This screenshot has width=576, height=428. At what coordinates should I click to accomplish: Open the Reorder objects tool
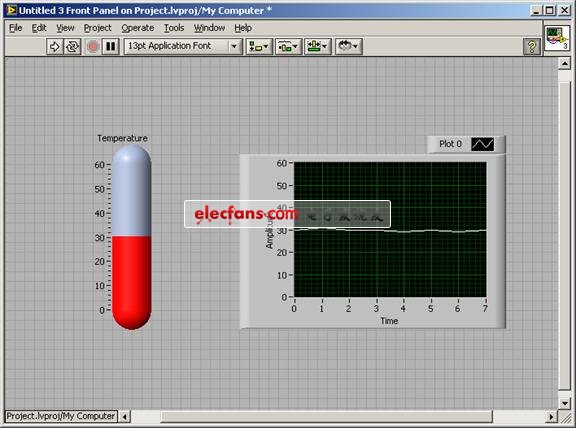(349, 47)
